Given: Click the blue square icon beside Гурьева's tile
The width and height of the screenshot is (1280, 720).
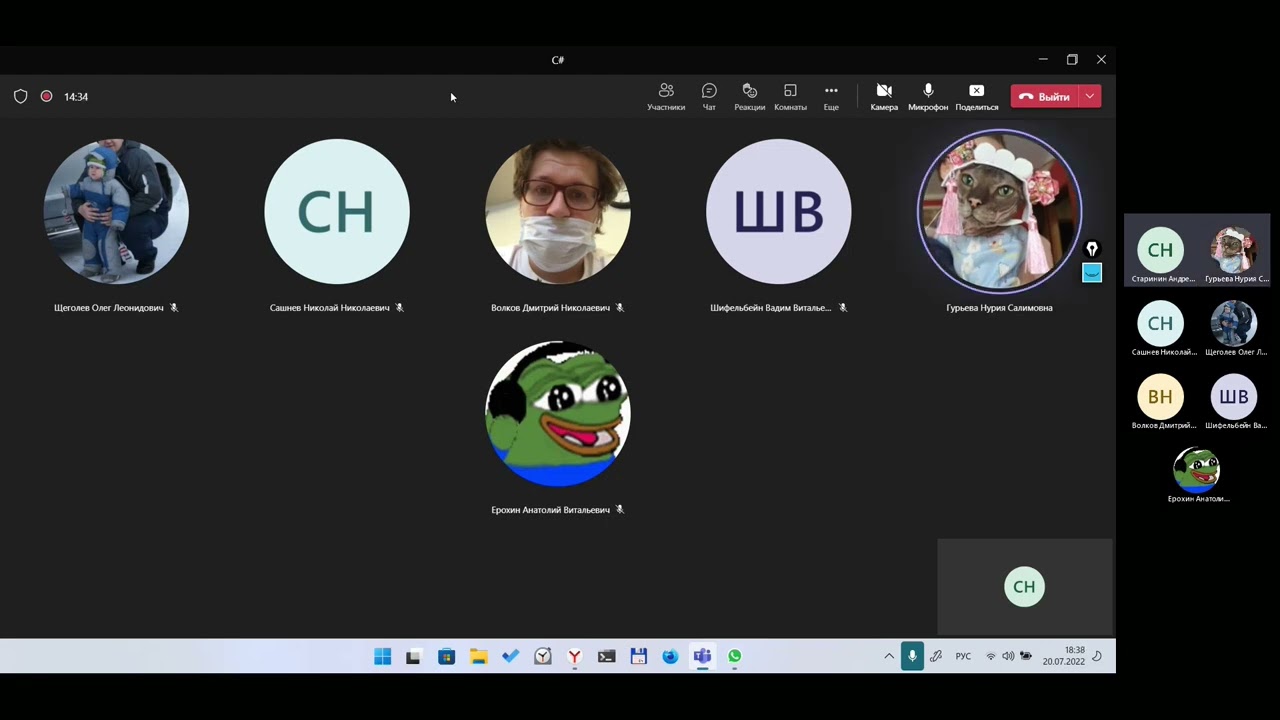Looking at the screenshot, I should [x=1092, y=273].
